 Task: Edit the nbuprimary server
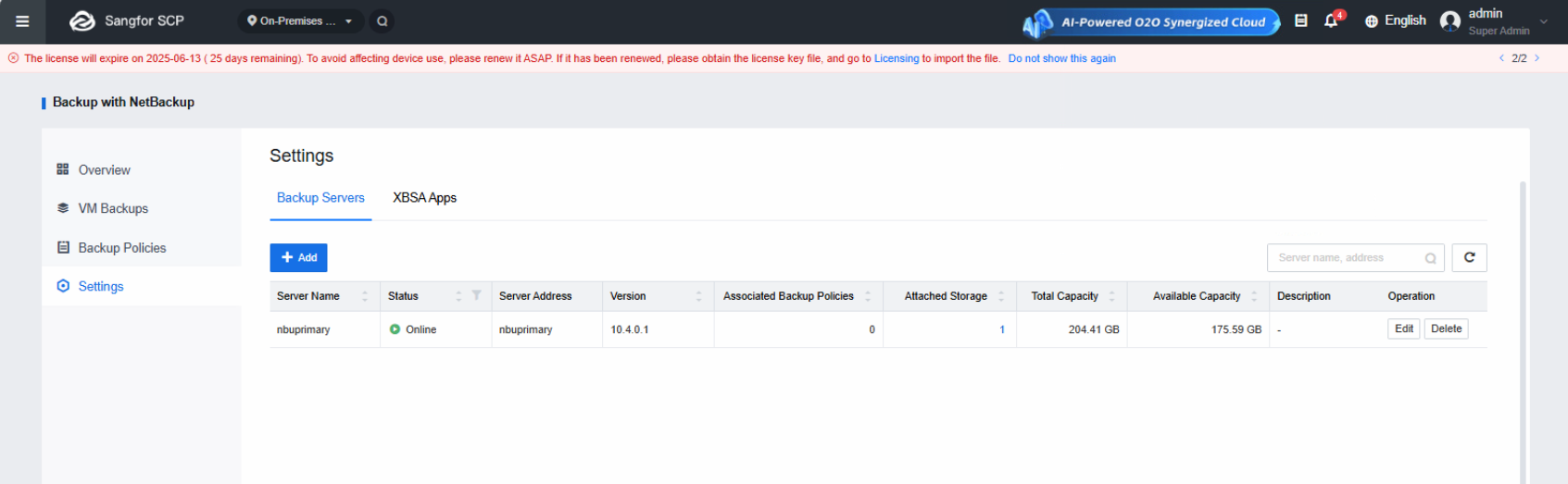[x=1404, y=329]
